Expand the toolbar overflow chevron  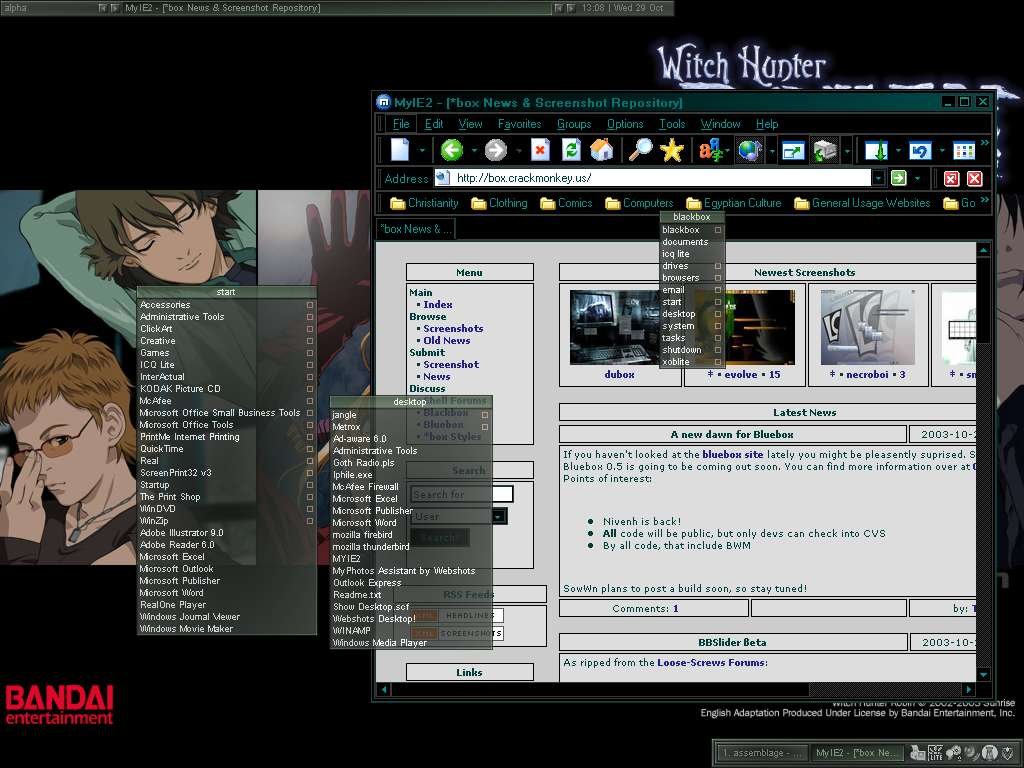click(985, 142)
